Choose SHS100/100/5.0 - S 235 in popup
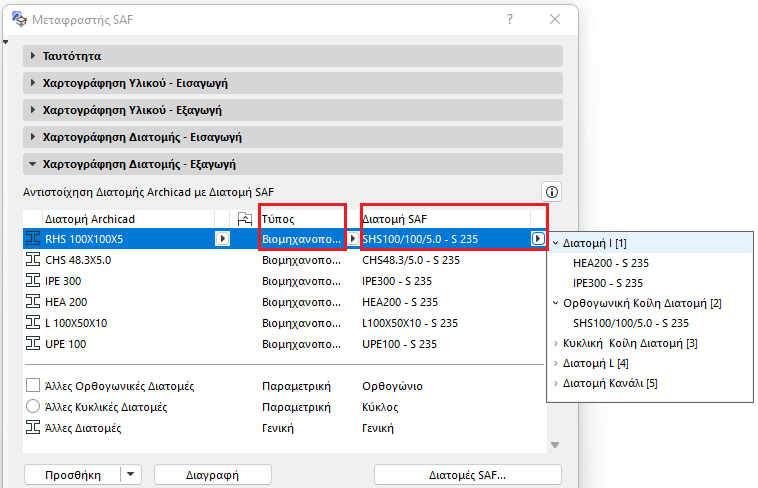 tap(630, 323)
